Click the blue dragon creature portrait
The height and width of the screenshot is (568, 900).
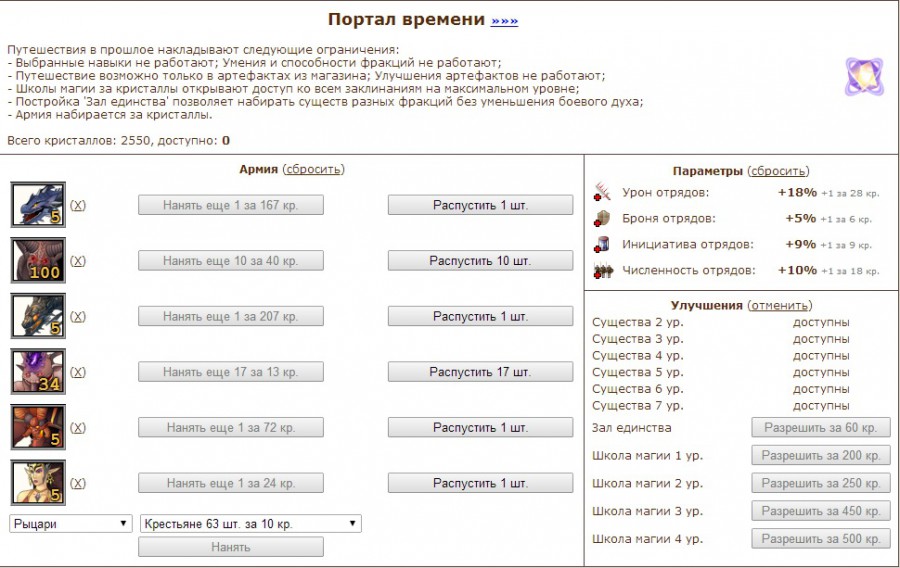click(38, 204)
